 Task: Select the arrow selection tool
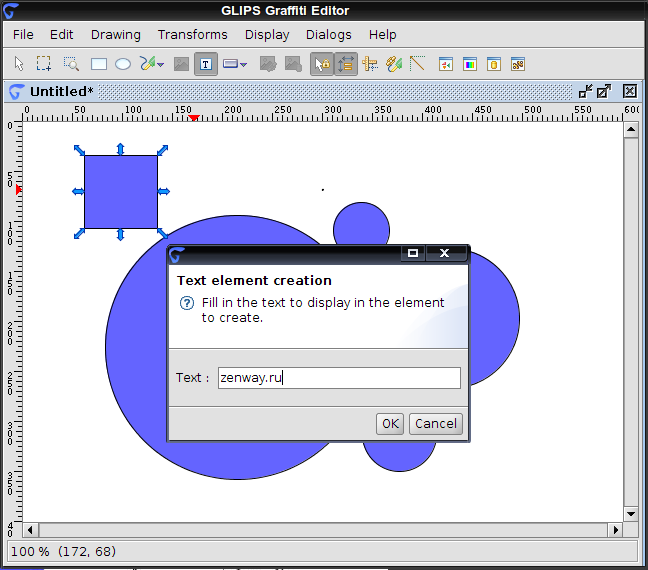coord(19,64)
